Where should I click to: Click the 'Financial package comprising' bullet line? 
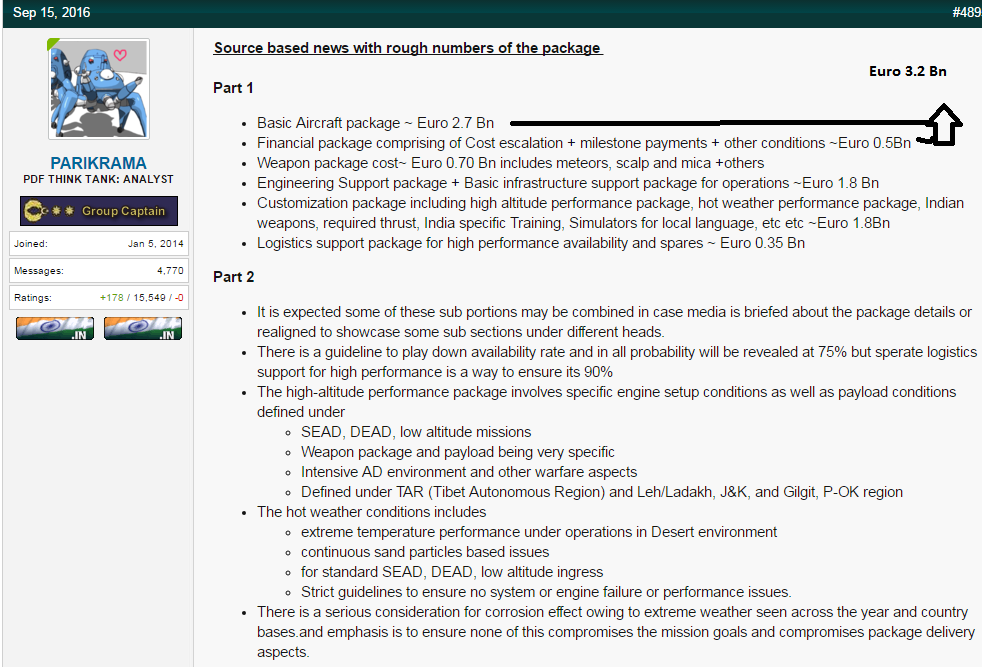pos(584,143)
